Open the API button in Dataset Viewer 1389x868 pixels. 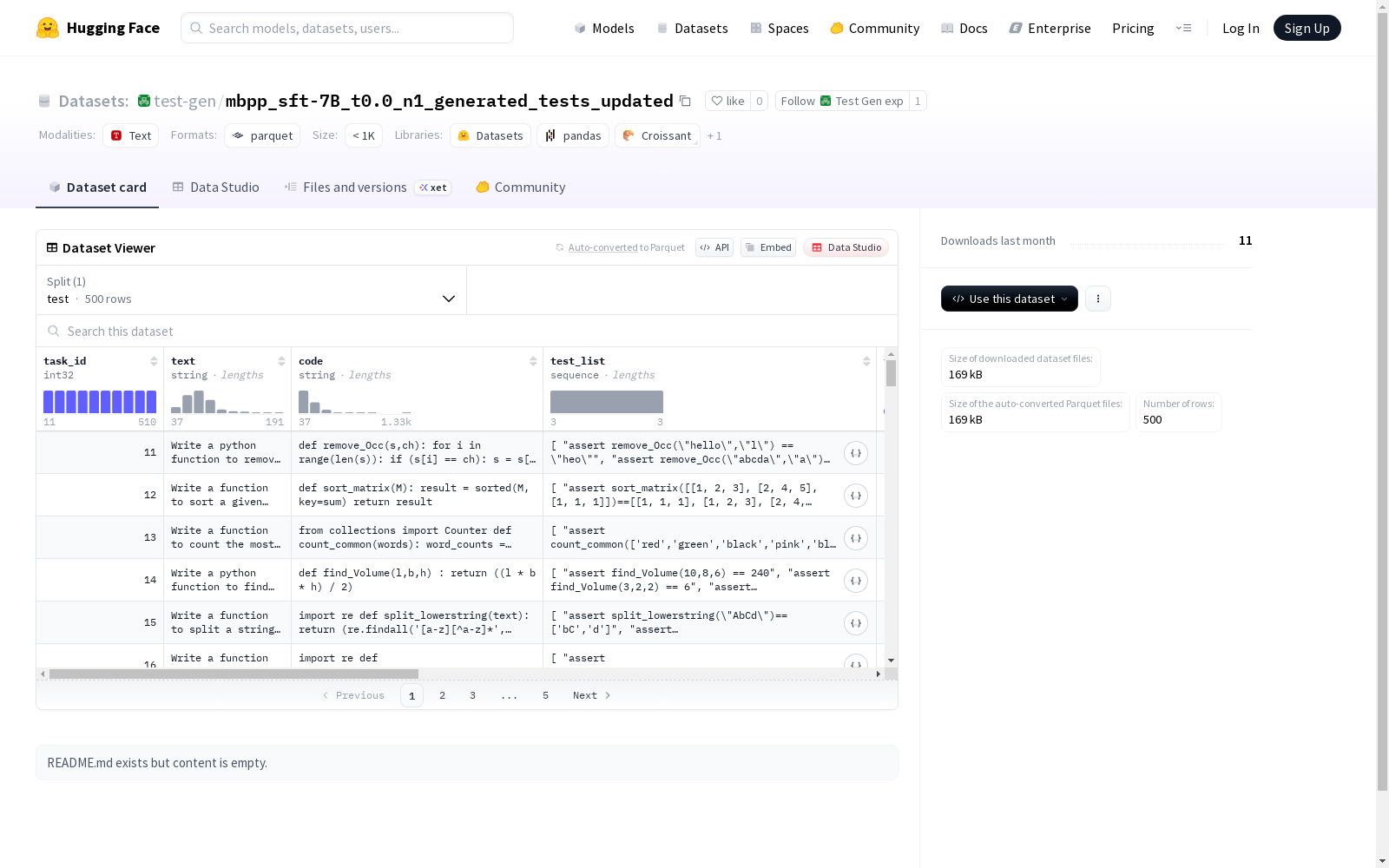[x=714, y=247]
